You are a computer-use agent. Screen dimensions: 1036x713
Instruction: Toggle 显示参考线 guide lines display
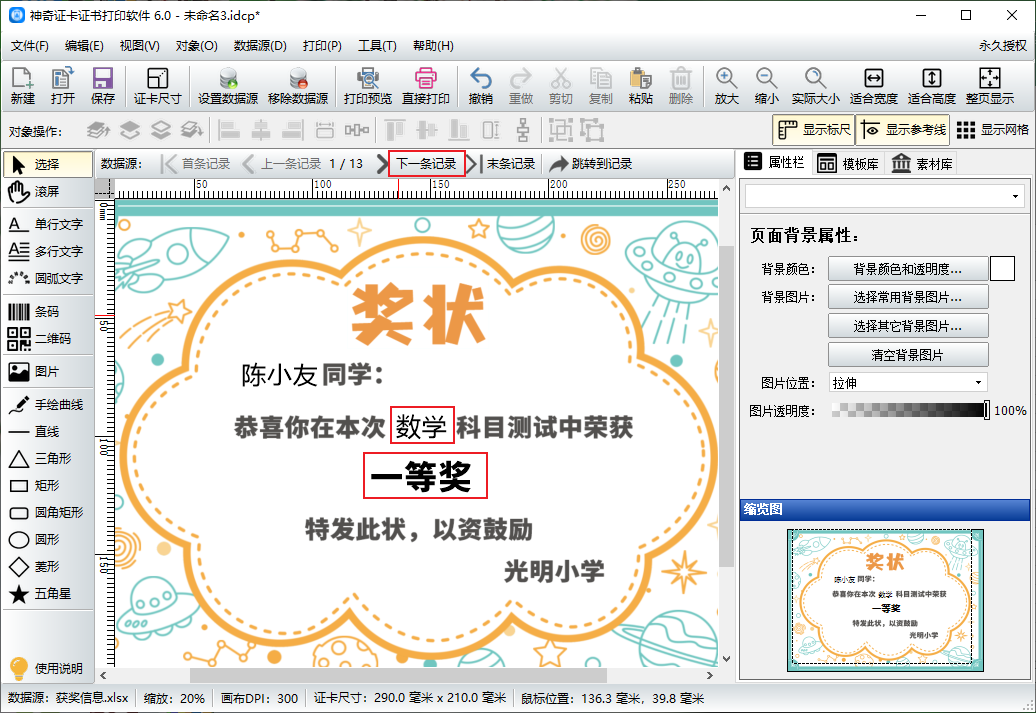(901, 130)
